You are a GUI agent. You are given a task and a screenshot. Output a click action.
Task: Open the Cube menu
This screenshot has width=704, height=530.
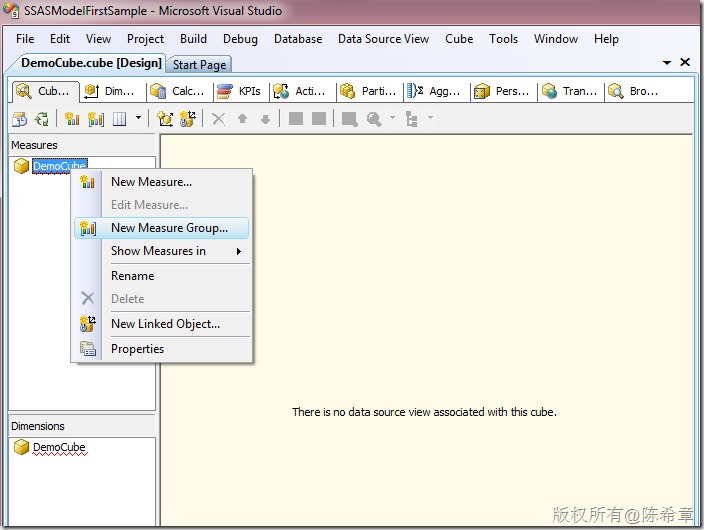point(459,39)
